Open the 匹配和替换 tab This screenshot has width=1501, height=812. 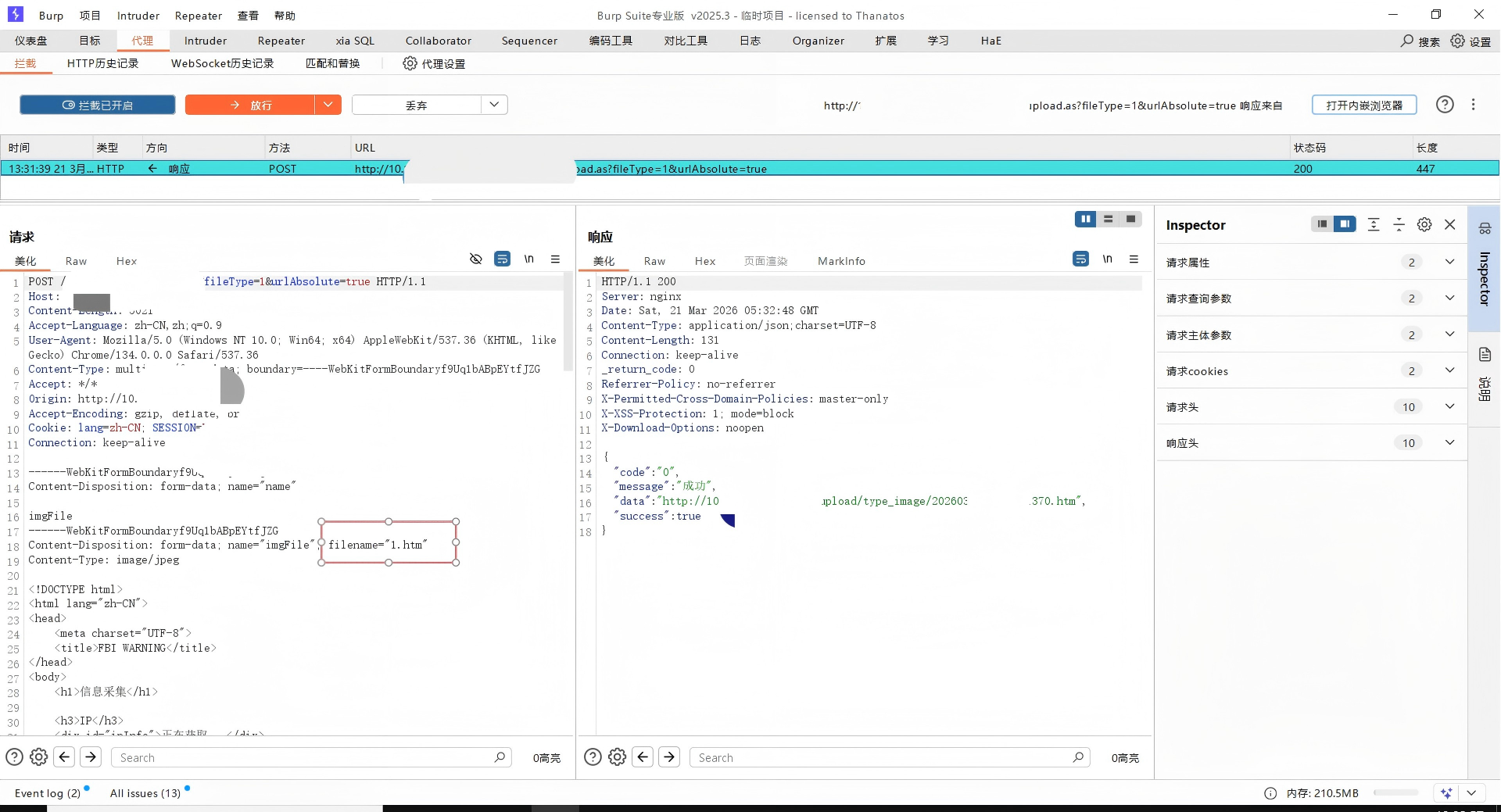332,63
